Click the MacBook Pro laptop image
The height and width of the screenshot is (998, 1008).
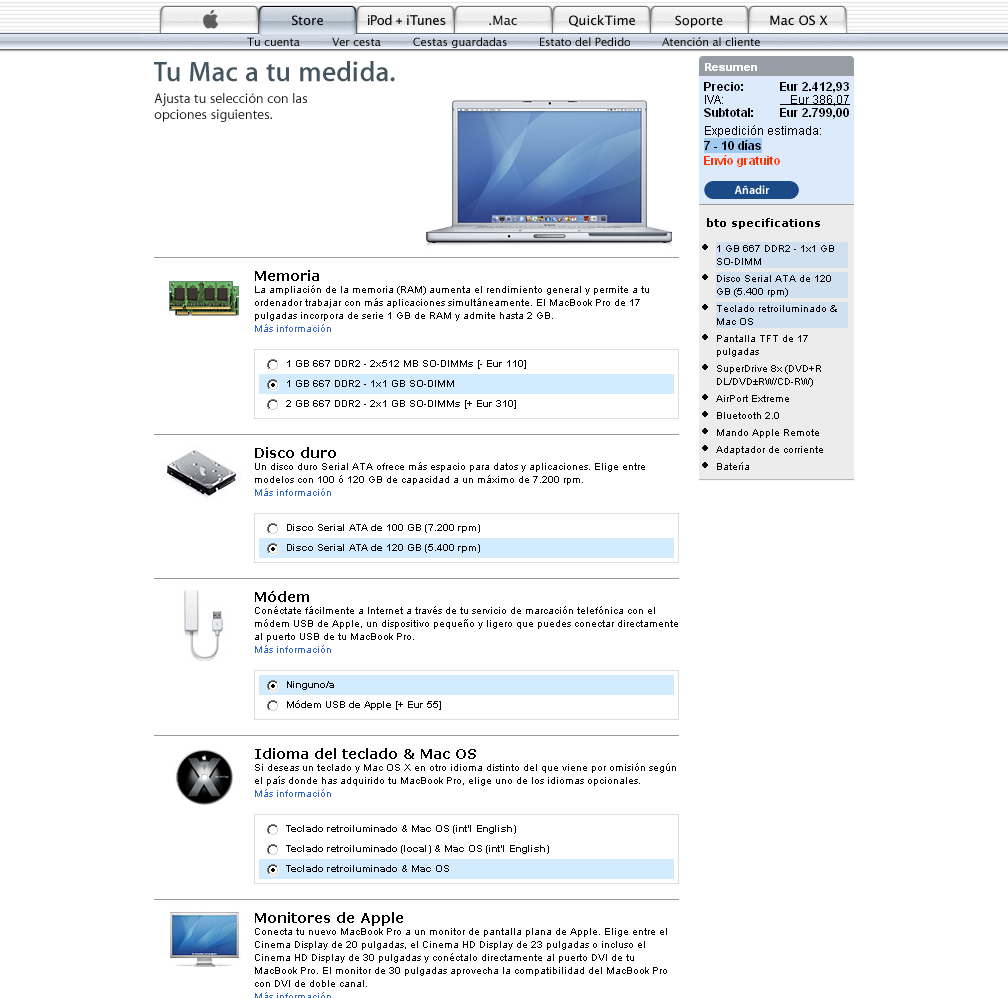coord(549,172)
